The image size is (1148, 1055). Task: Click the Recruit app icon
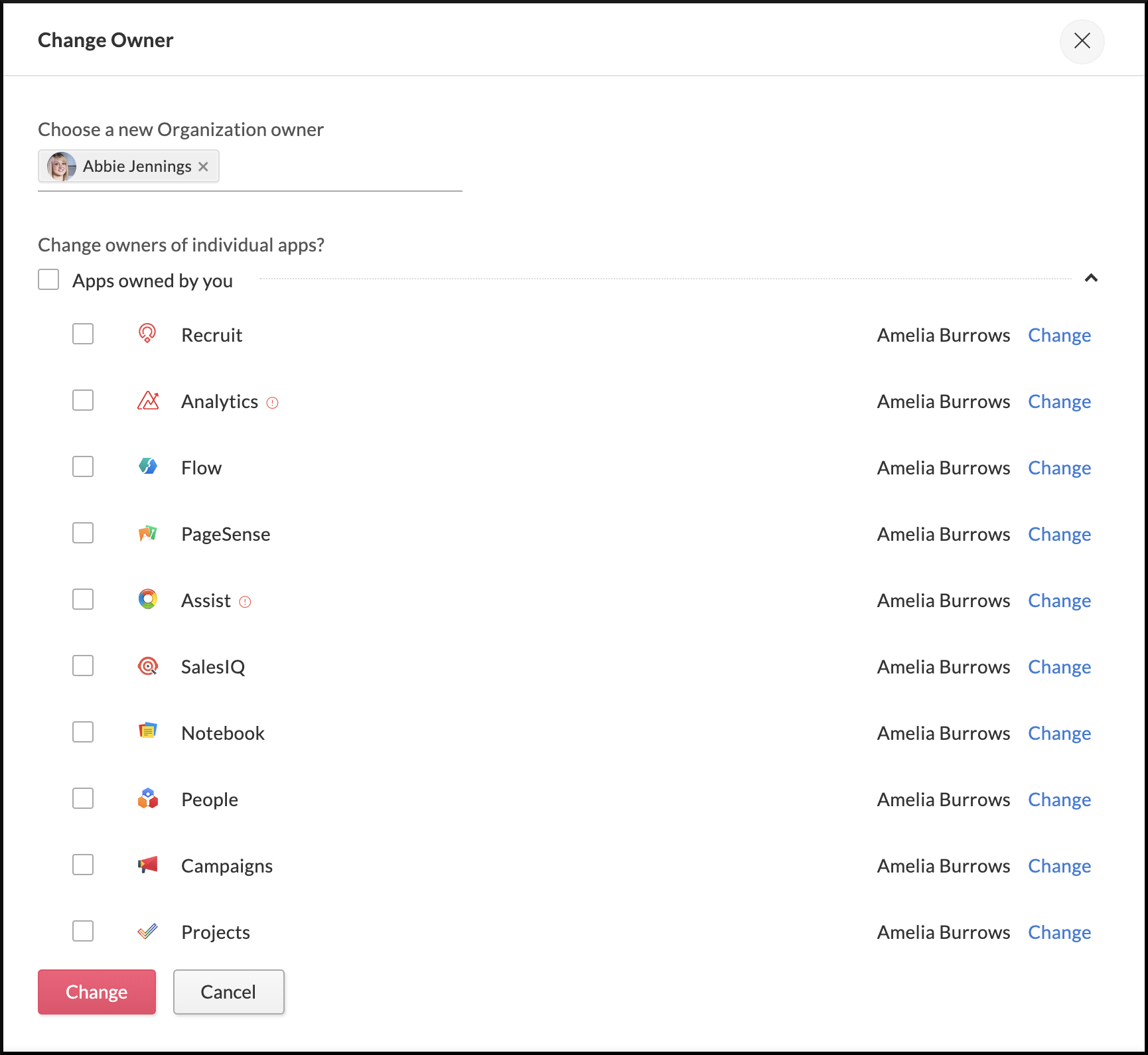tap(147, 333)
